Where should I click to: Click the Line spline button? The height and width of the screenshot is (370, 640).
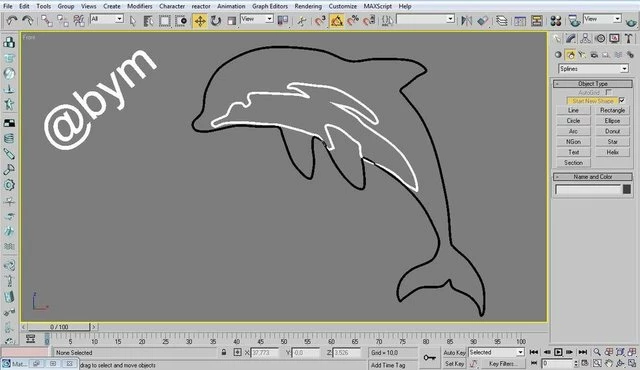(x=573, y=110)
